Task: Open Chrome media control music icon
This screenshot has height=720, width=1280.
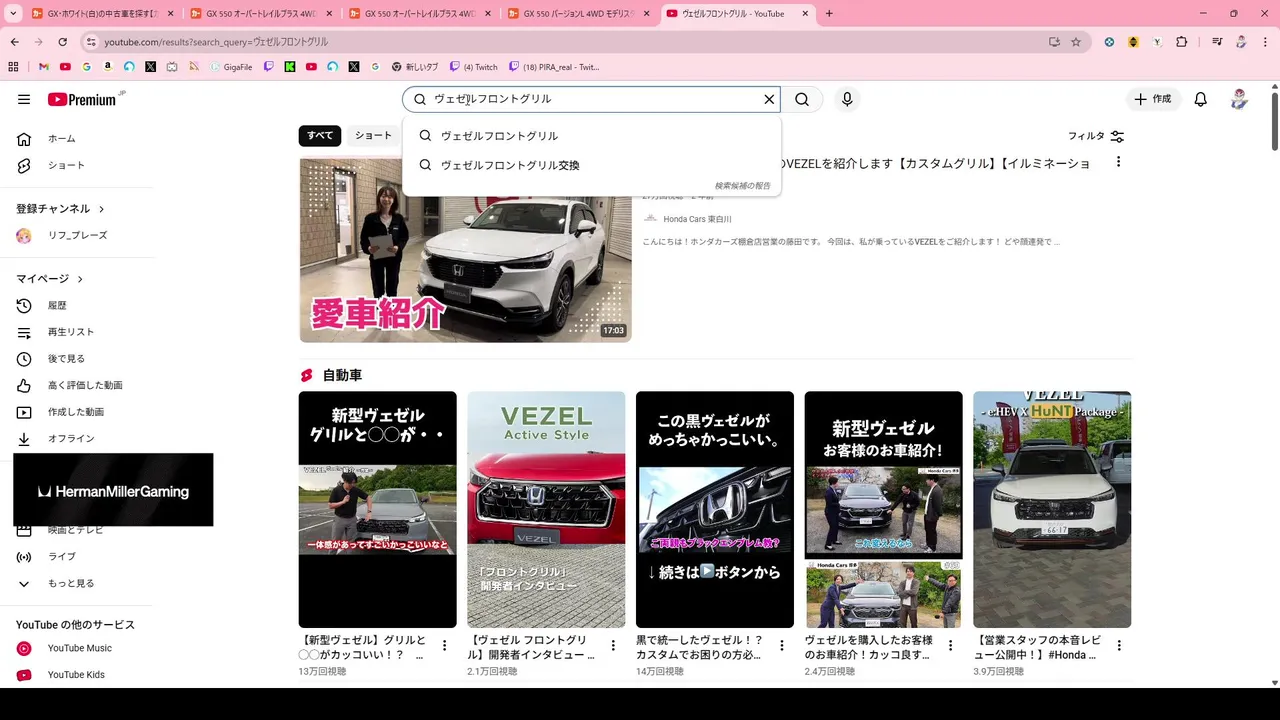Action: (x=1217, y=42)
